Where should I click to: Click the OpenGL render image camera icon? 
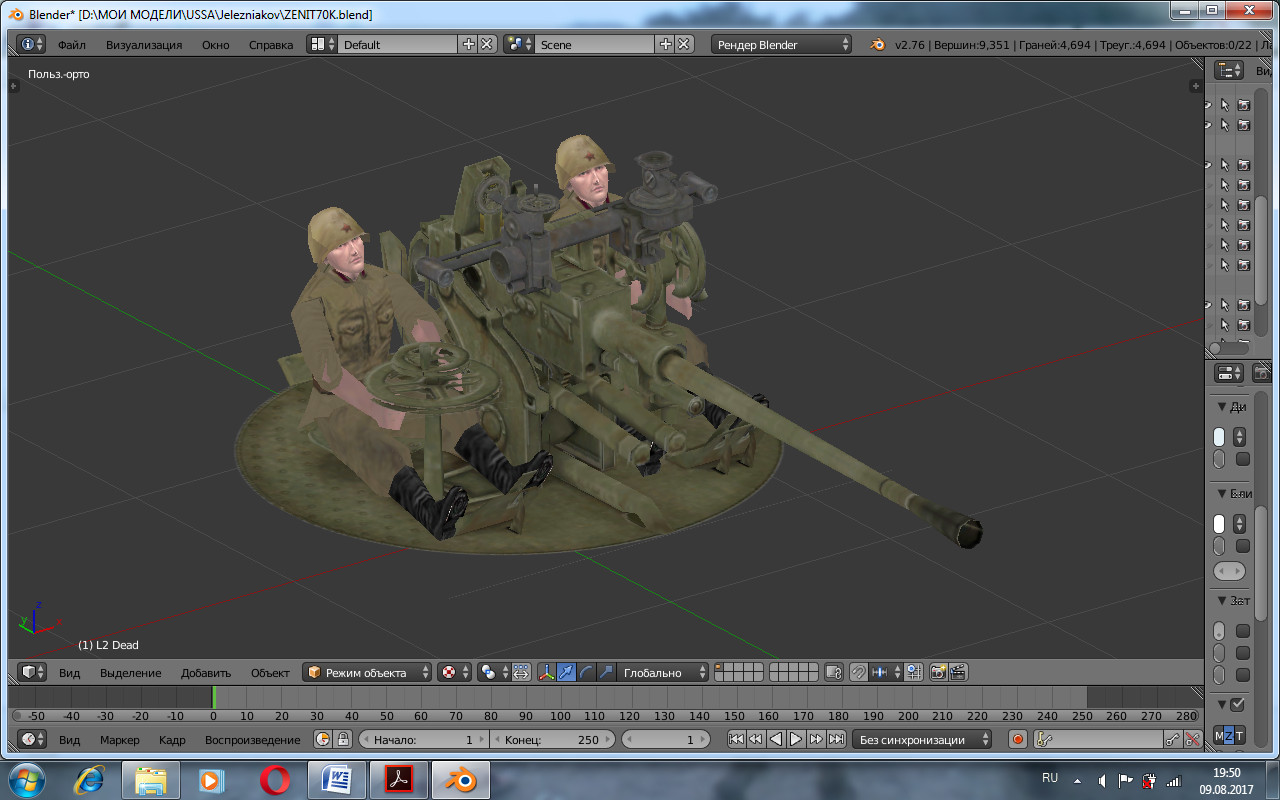click(x=938, y=672)
